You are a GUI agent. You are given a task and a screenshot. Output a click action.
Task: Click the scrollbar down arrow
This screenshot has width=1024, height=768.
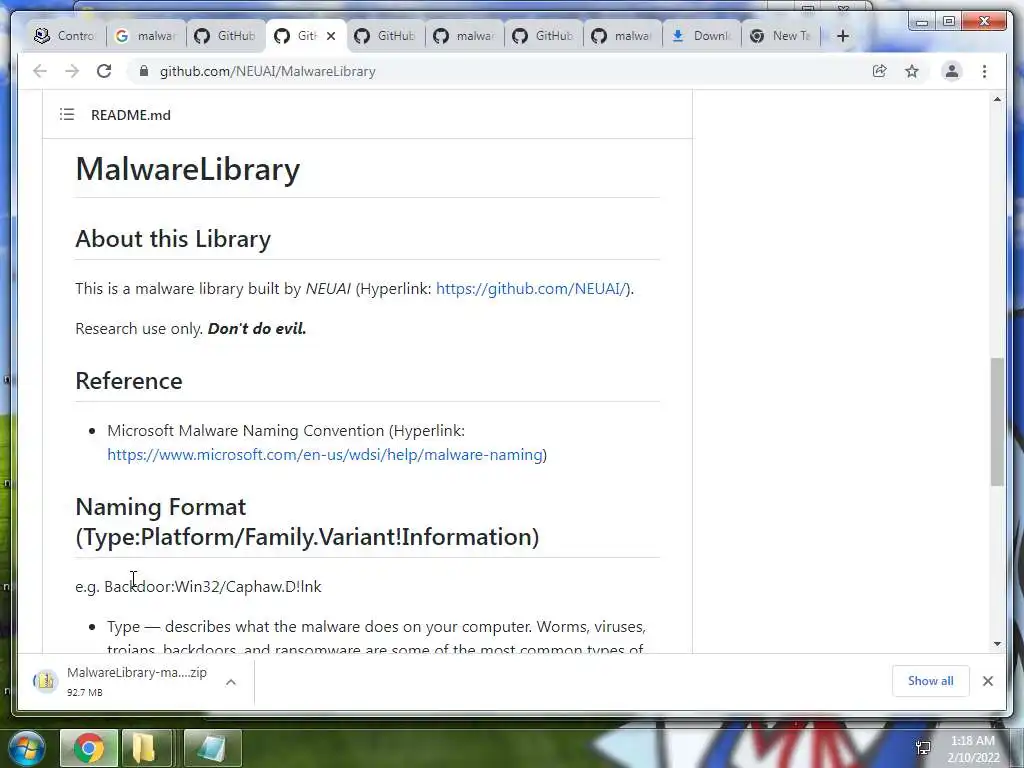(x=997, y=644)
